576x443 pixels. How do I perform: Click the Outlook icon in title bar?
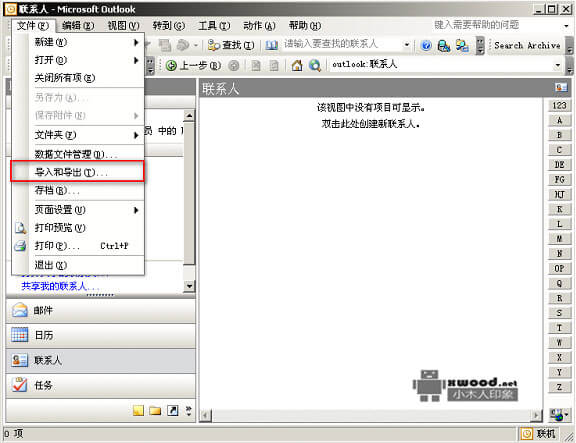(10, 9)
